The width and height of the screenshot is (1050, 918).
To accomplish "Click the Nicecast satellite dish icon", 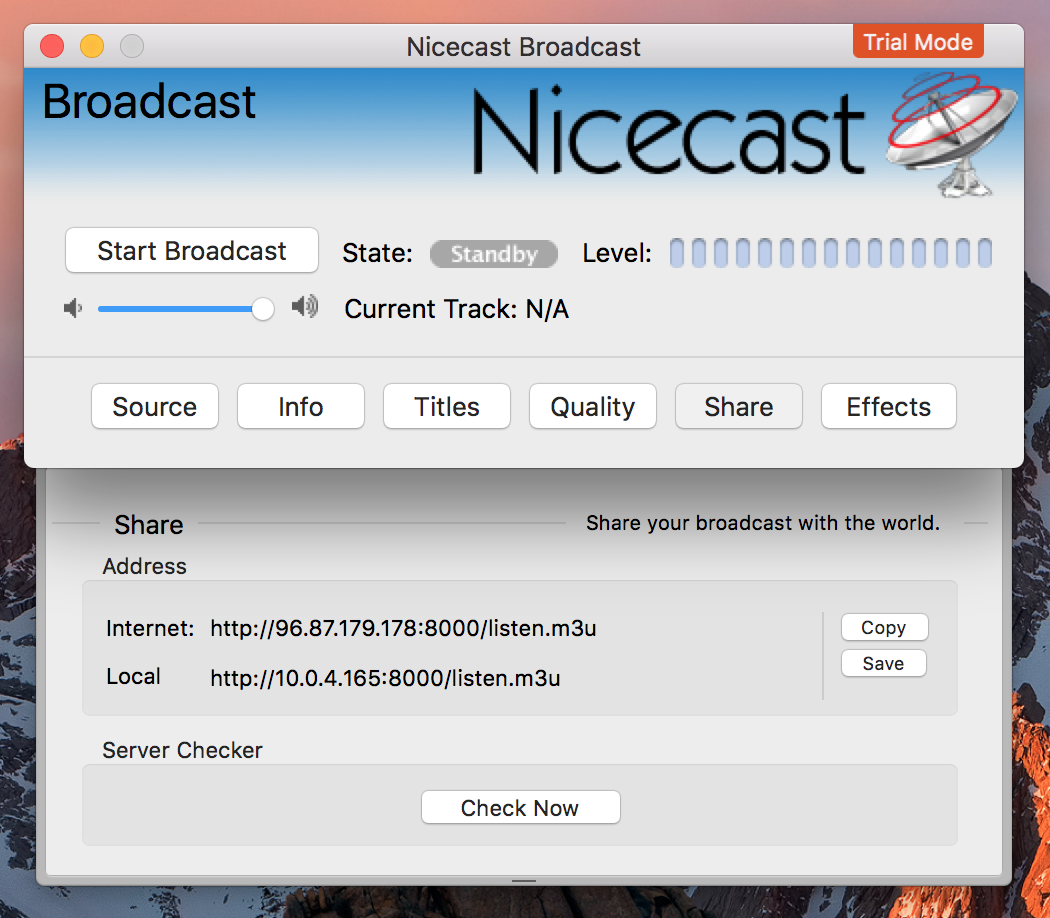I will [952, 134].
